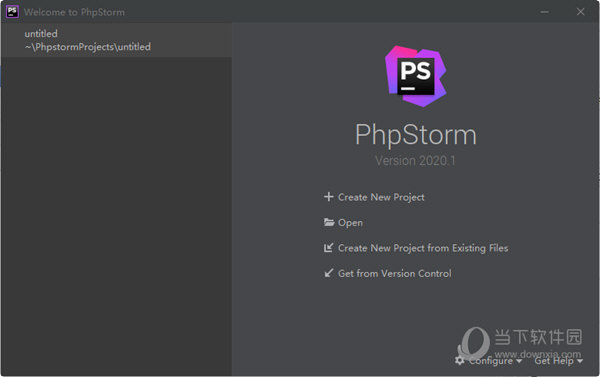
Task: Click the plus icon beside Create New Project
Action: point(328,197)
